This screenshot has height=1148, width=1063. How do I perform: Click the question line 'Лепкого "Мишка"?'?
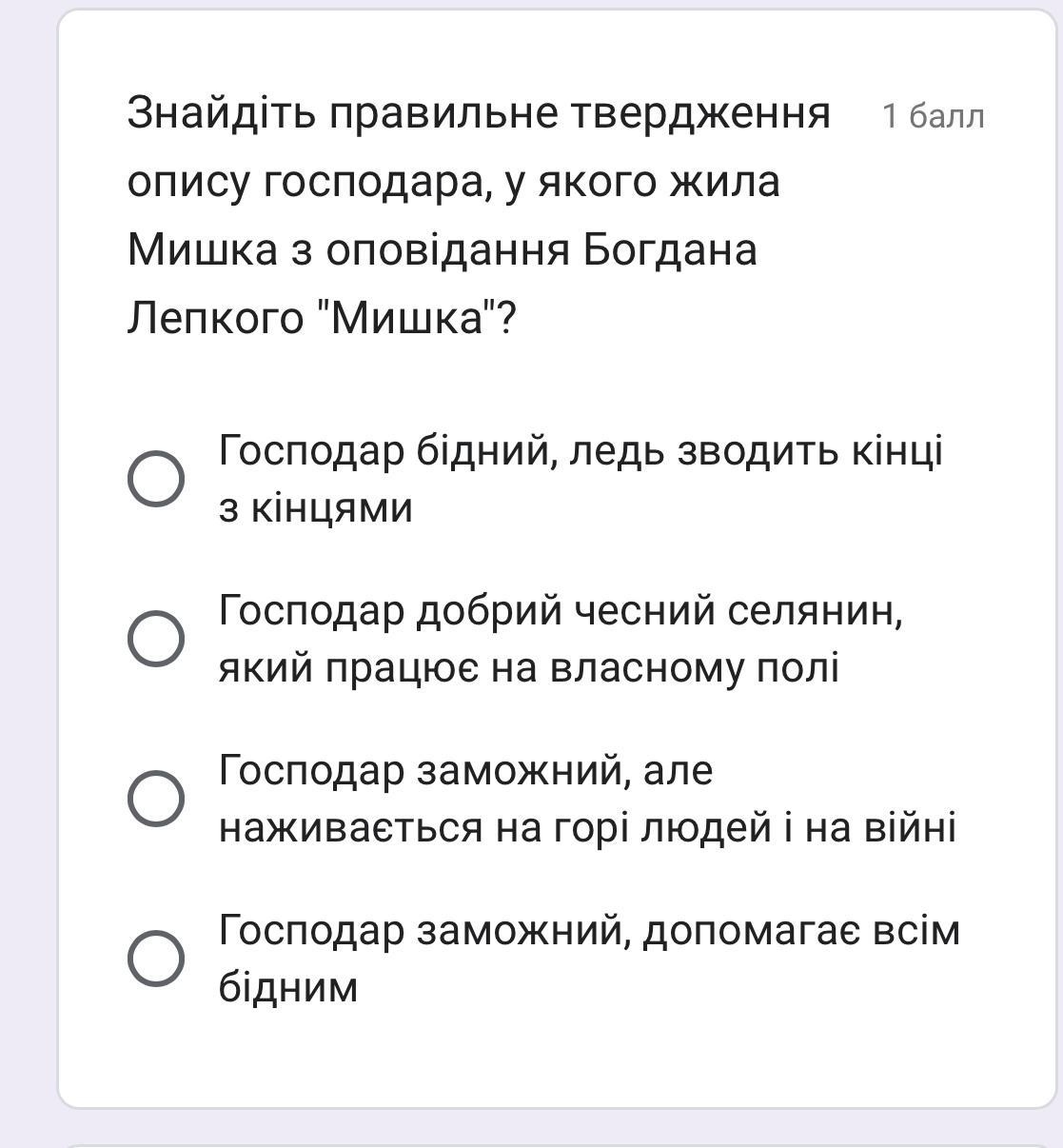pos(322,317)
